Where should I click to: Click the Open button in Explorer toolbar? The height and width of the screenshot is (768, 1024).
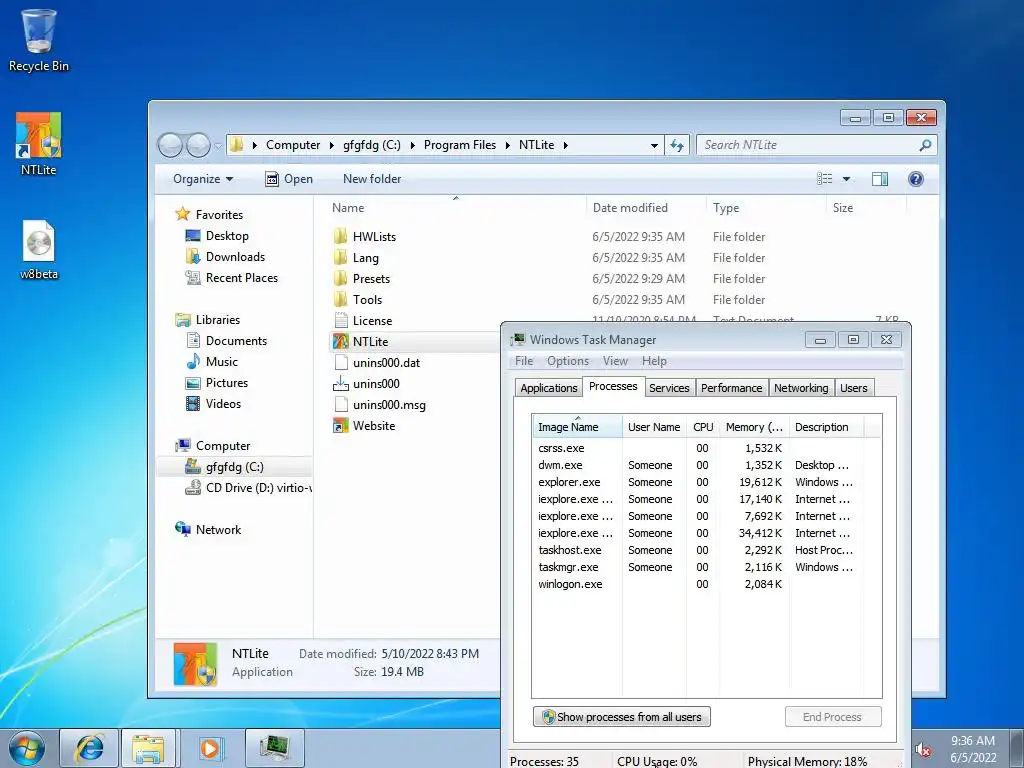(289, 179)
